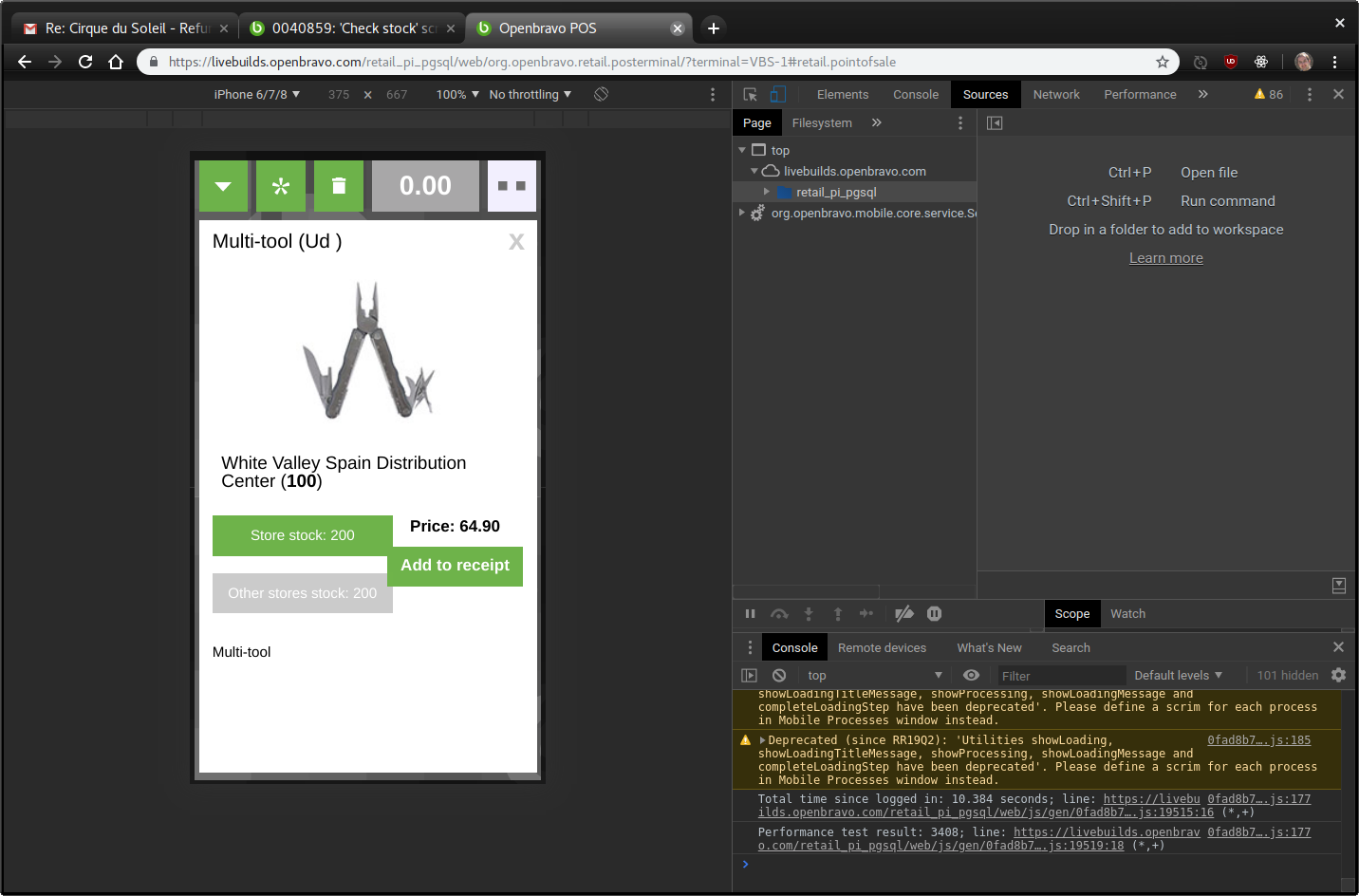Viewport: 1359px width, 896px height.
Task: Switch to the Network tab
Action: tap(1056, 94)
